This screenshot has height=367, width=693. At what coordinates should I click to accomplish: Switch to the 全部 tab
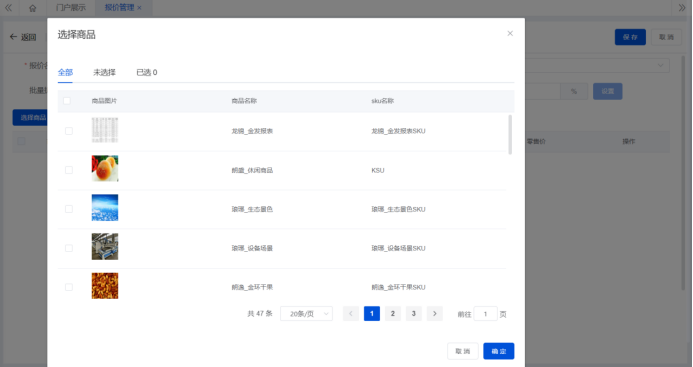click(x=65, y=73)
